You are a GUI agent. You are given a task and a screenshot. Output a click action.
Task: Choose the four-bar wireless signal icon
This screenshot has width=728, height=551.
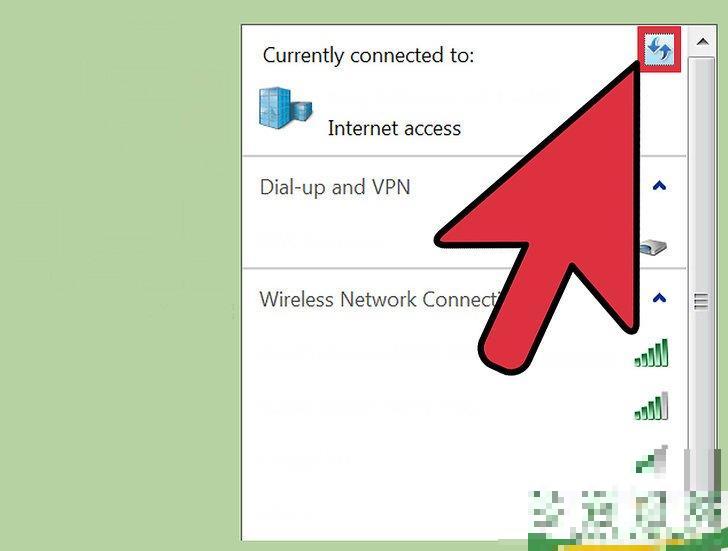point(651,406)
